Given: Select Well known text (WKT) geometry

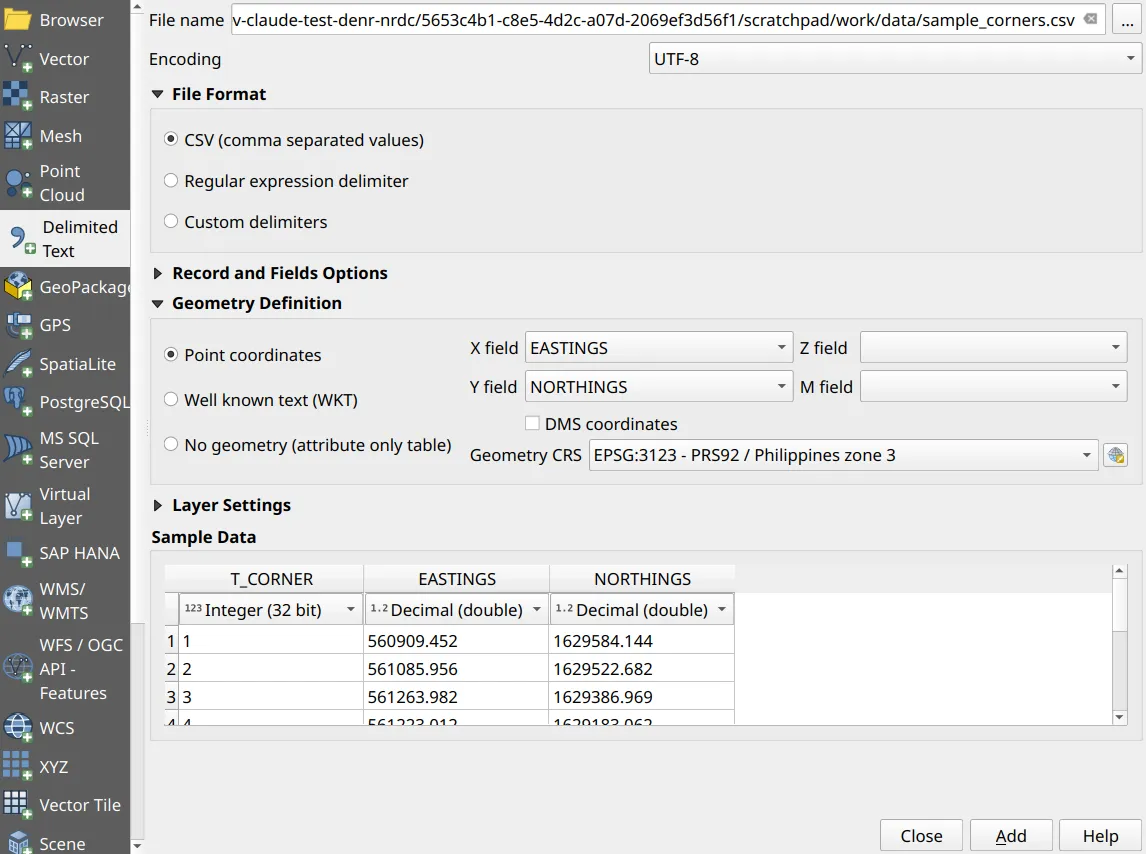Looking at the screenshot, I should (171, 399).
